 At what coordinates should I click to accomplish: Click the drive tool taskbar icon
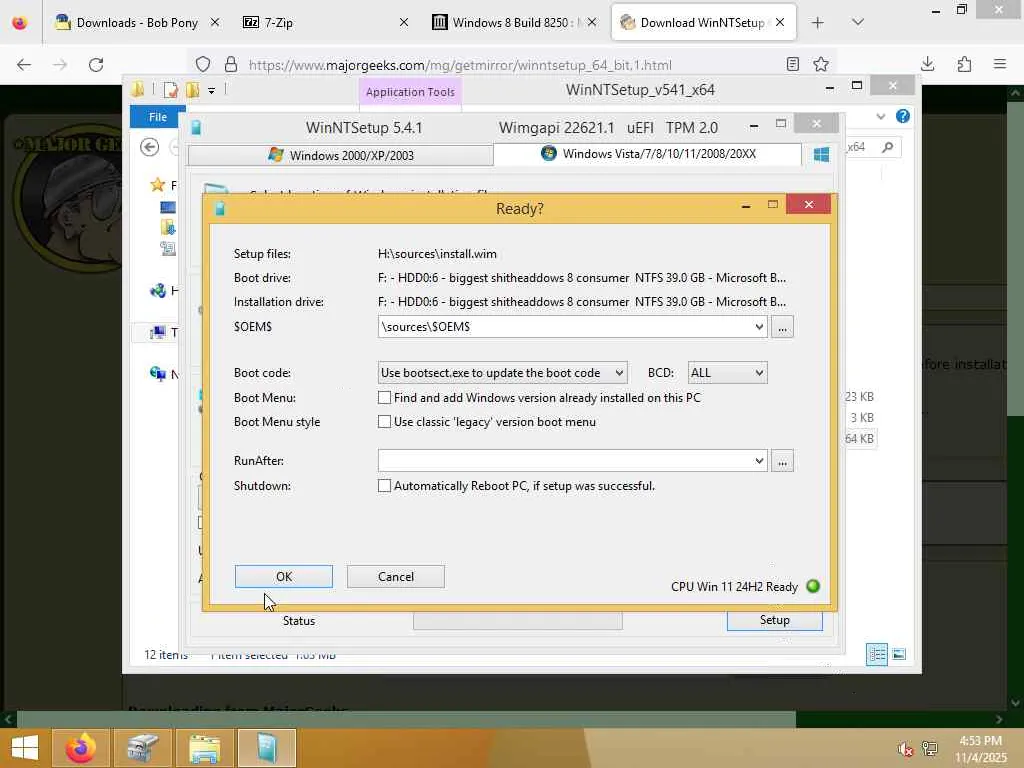[x=142, y=748]
